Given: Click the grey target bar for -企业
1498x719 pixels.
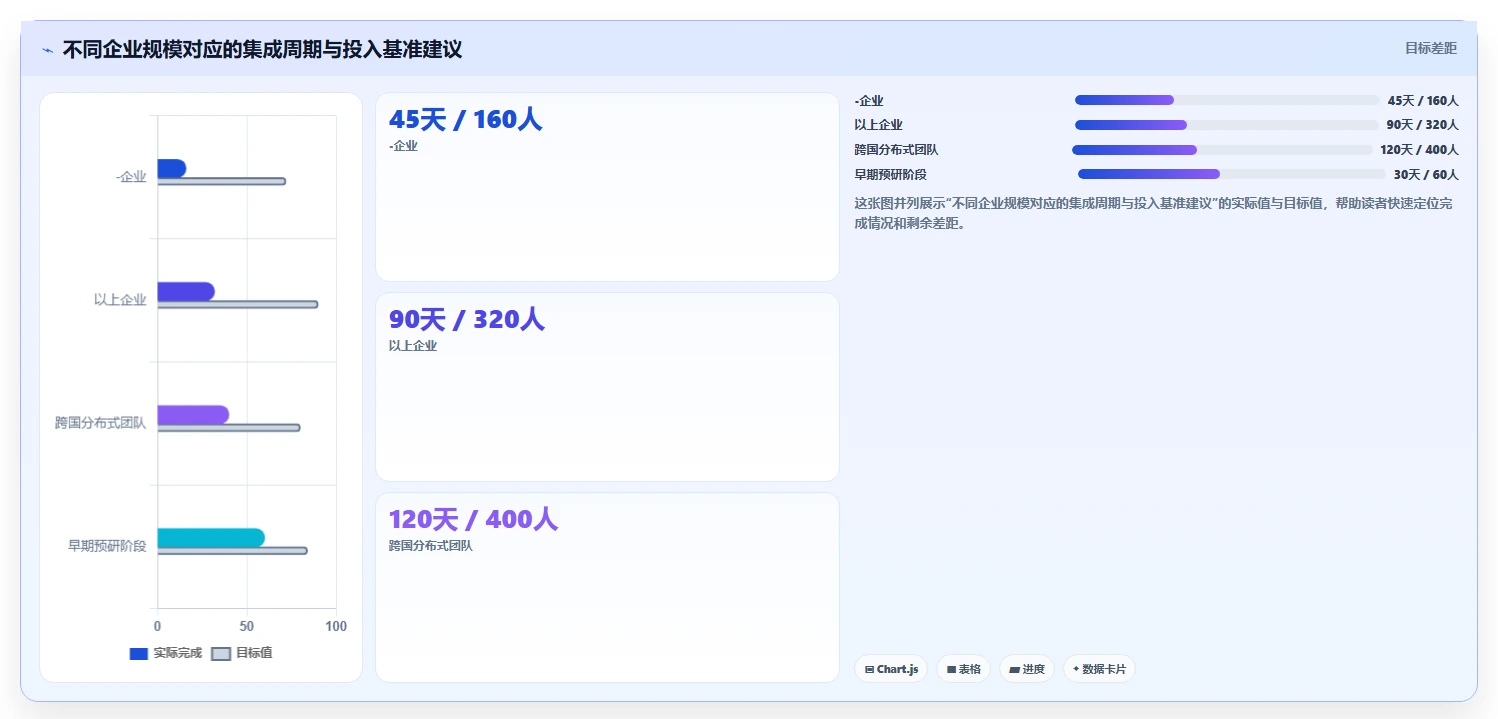Looking at the screenshot, I should point(221,181).
